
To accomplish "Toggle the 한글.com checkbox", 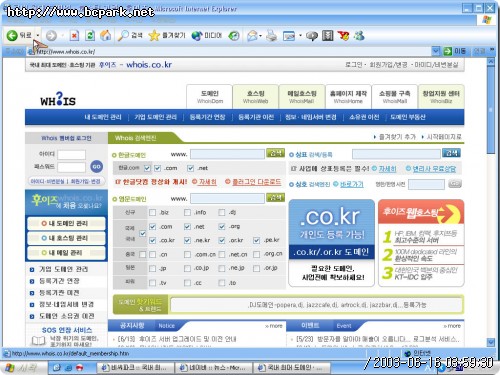I will [147, 168].
